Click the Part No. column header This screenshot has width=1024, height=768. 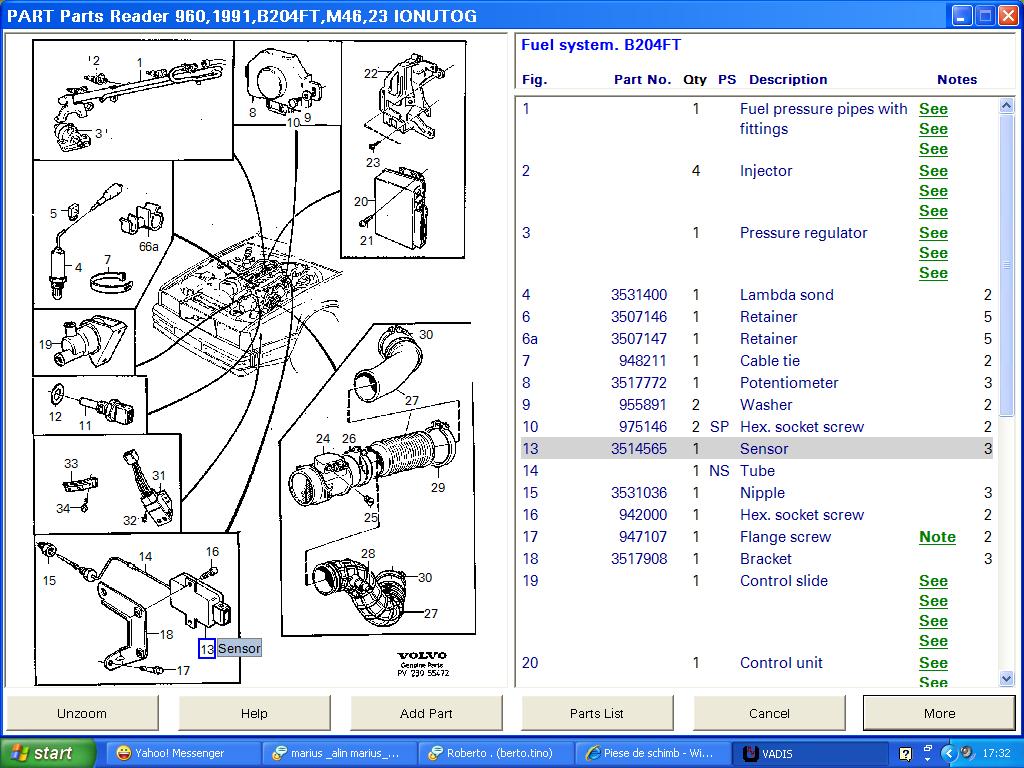[x=642, y=80]
